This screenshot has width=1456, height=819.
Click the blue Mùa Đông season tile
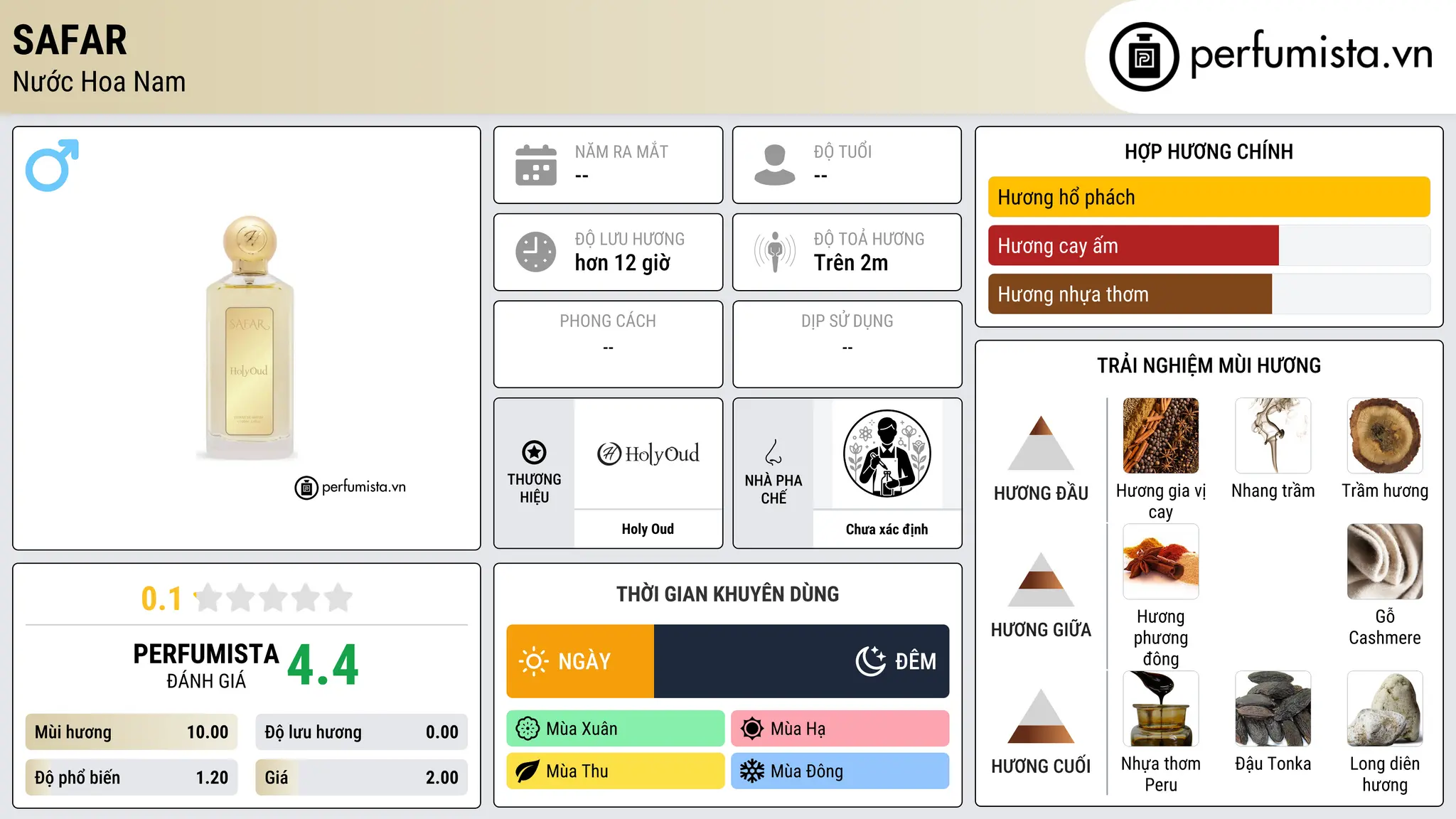click(x=840, y=771)
